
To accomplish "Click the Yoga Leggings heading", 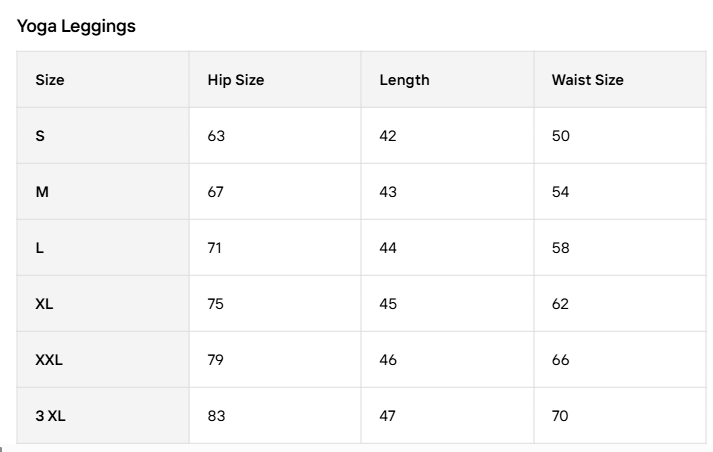I will click(76, 27).
